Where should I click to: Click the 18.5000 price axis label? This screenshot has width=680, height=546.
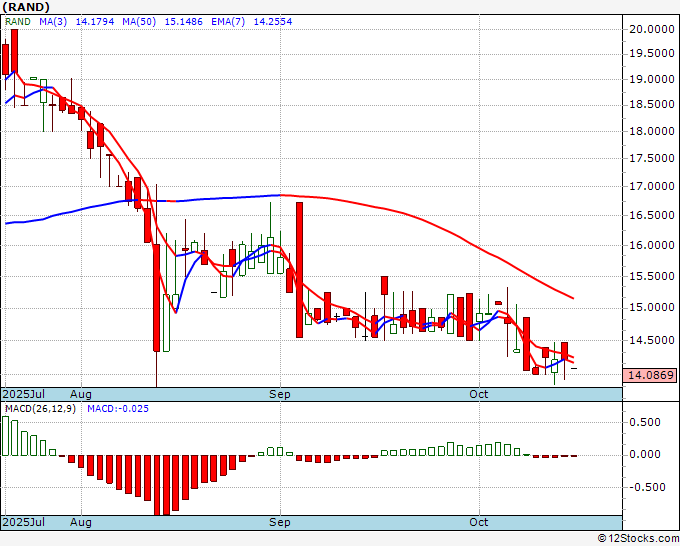[652, 105]
